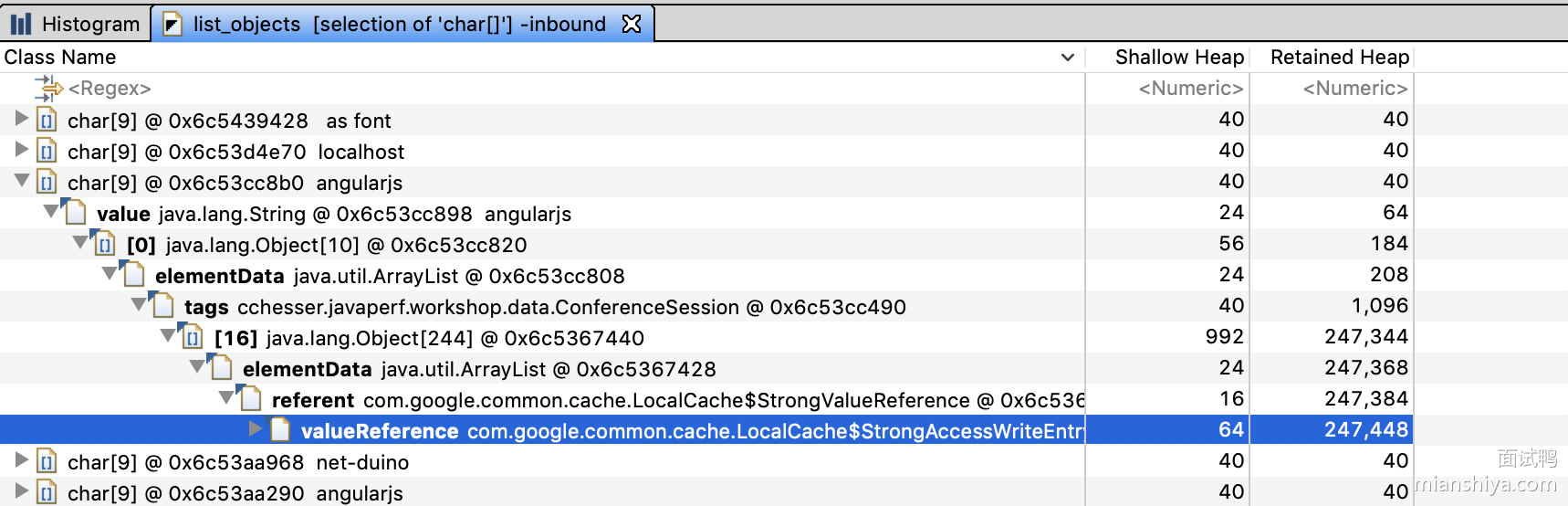Sort by Retained Heap column header

[x=1339, y=58]
